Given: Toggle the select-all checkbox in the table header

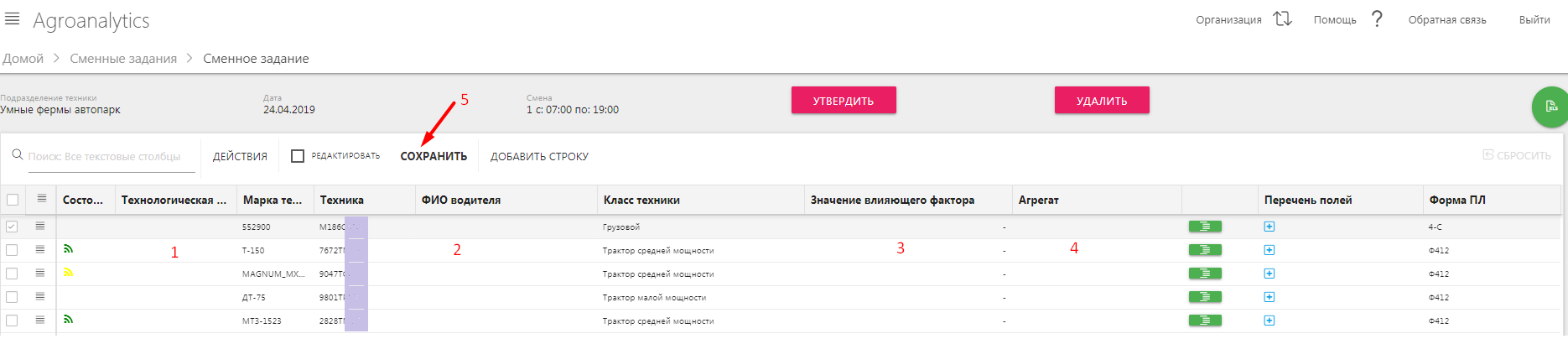Looking at the screenshot, I should coord(13,200).
